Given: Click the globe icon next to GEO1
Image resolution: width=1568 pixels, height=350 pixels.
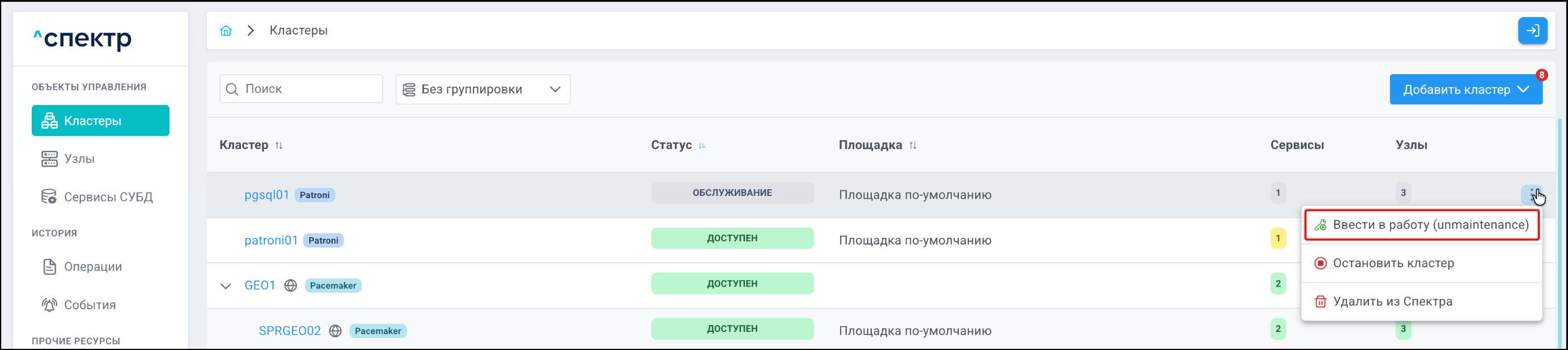Looking at the screenshot, I should click(290, 285).
